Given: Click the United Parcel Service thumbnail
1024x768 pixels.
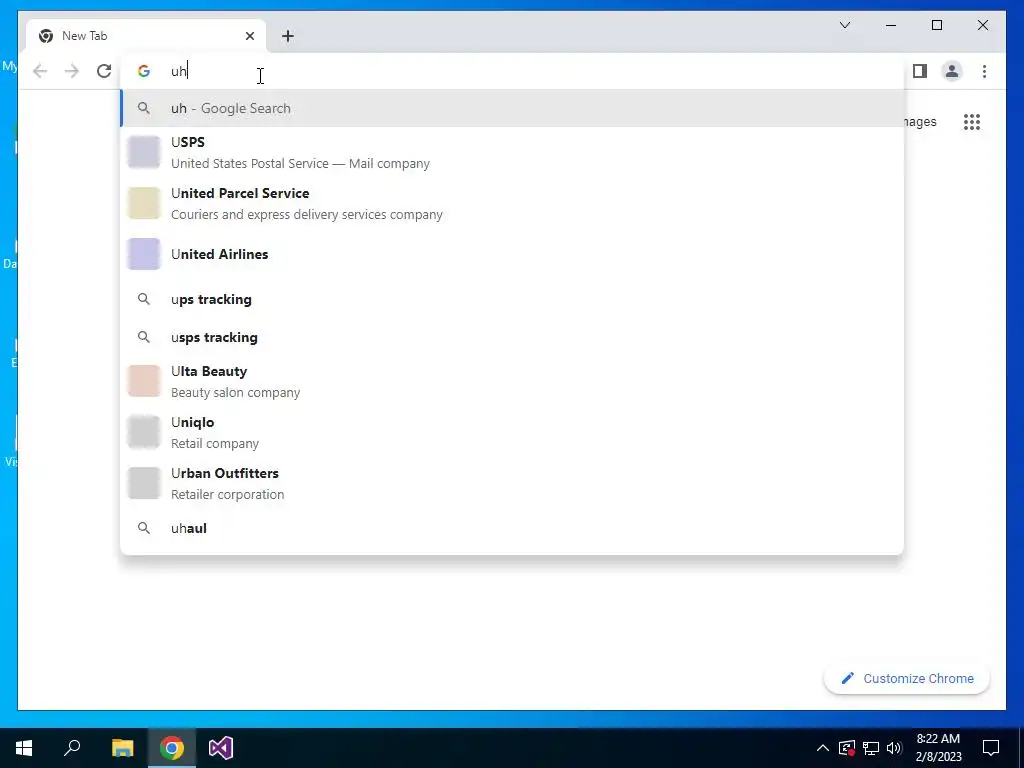Looking at the screenshot, I should pos(144,203).
